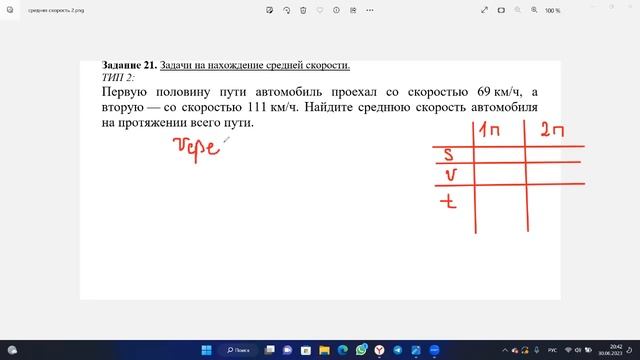Zoom in with the magnifier plus icon
The height and width of the screenshot is (360, 640).
pos(534,10)
